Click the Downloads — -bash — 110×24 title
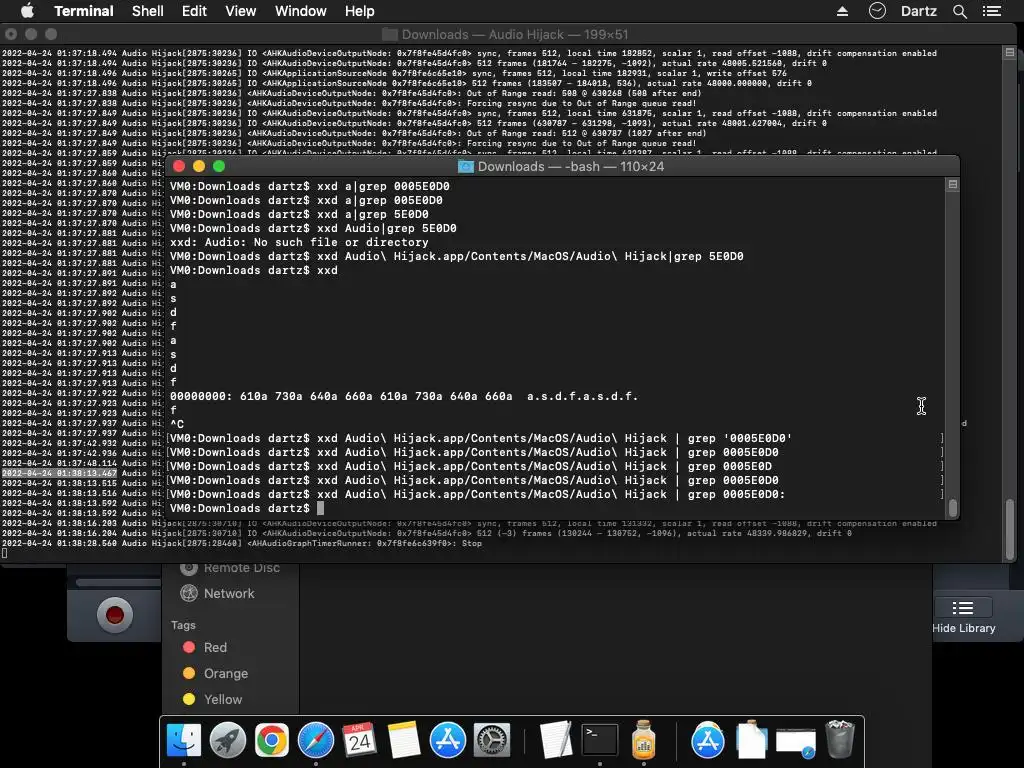Viewport: 1024px width, 768px height. tap(571, 167)
